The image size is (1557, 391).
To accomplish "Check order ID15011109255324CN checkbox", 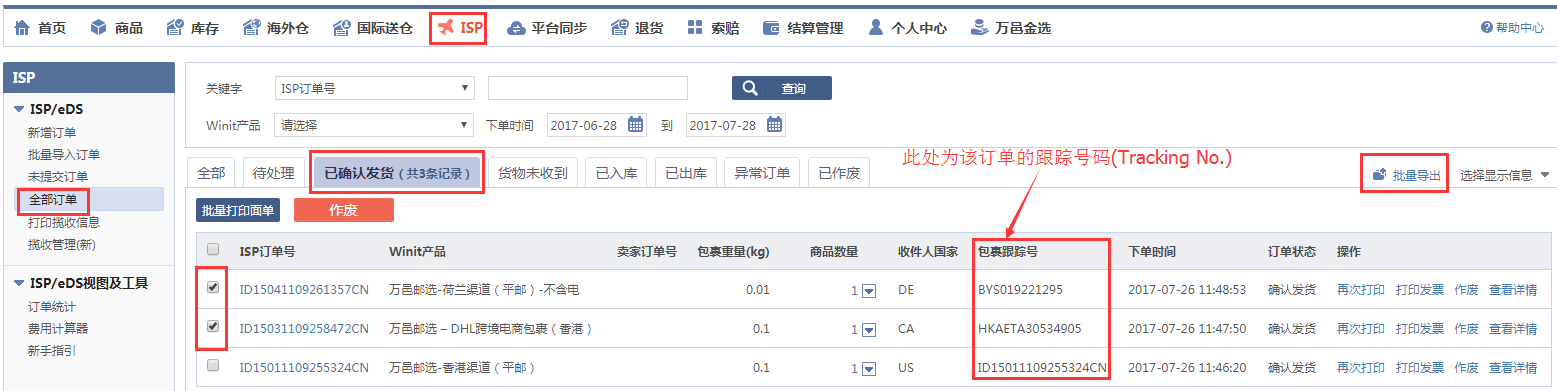I will (212, 365).
